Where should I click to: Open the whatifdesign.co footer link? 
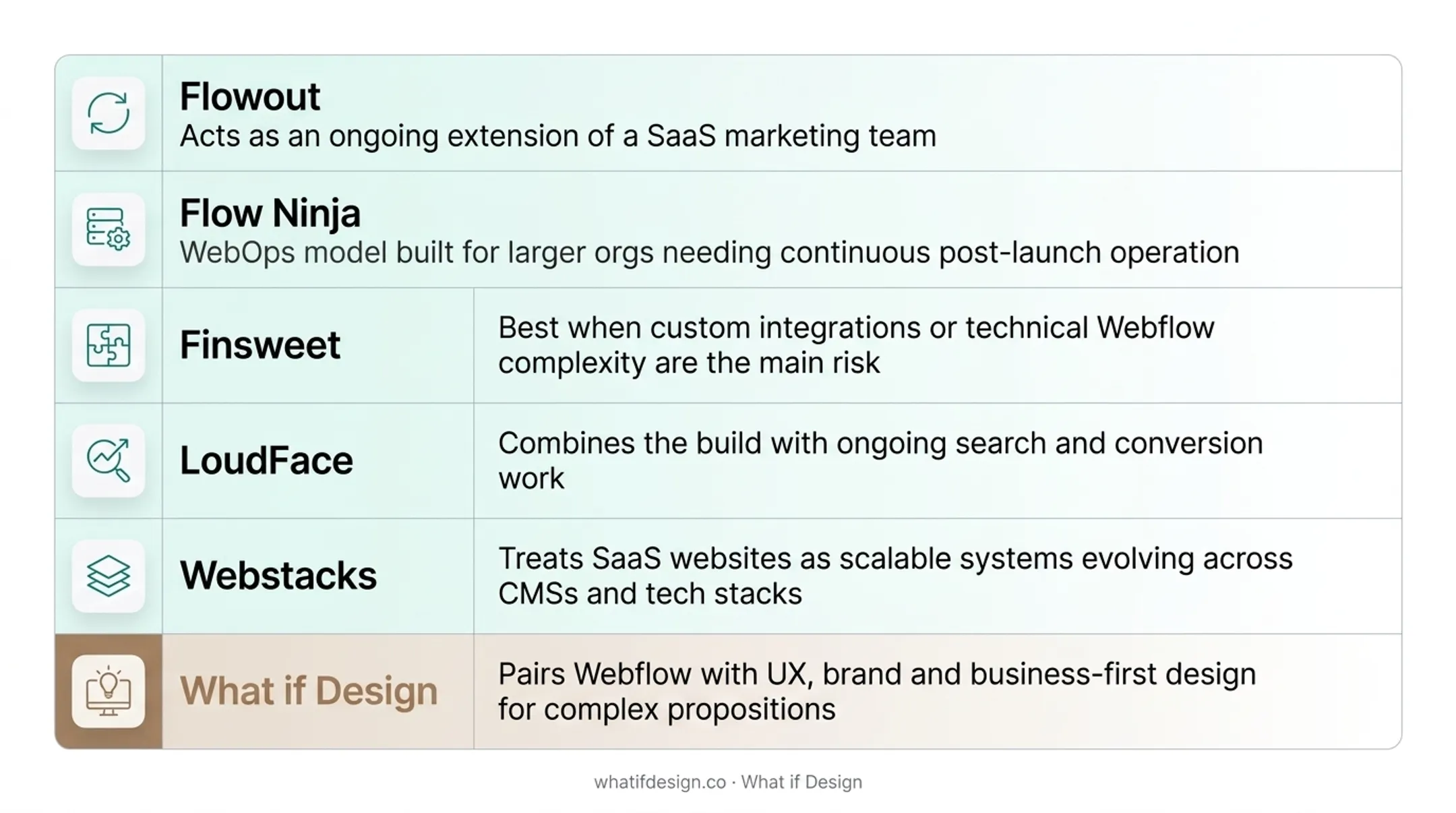pos(660,783)
